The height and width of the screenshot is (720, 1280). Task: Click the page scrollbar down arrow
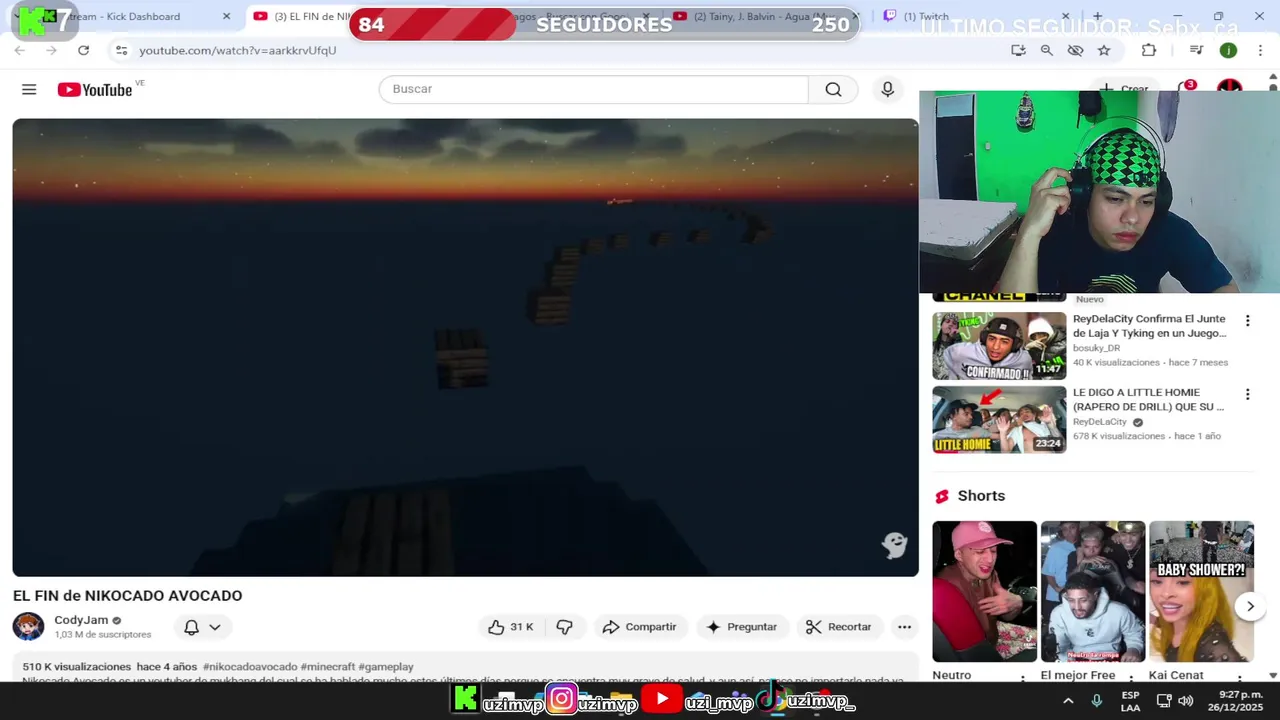(1272, 676)
